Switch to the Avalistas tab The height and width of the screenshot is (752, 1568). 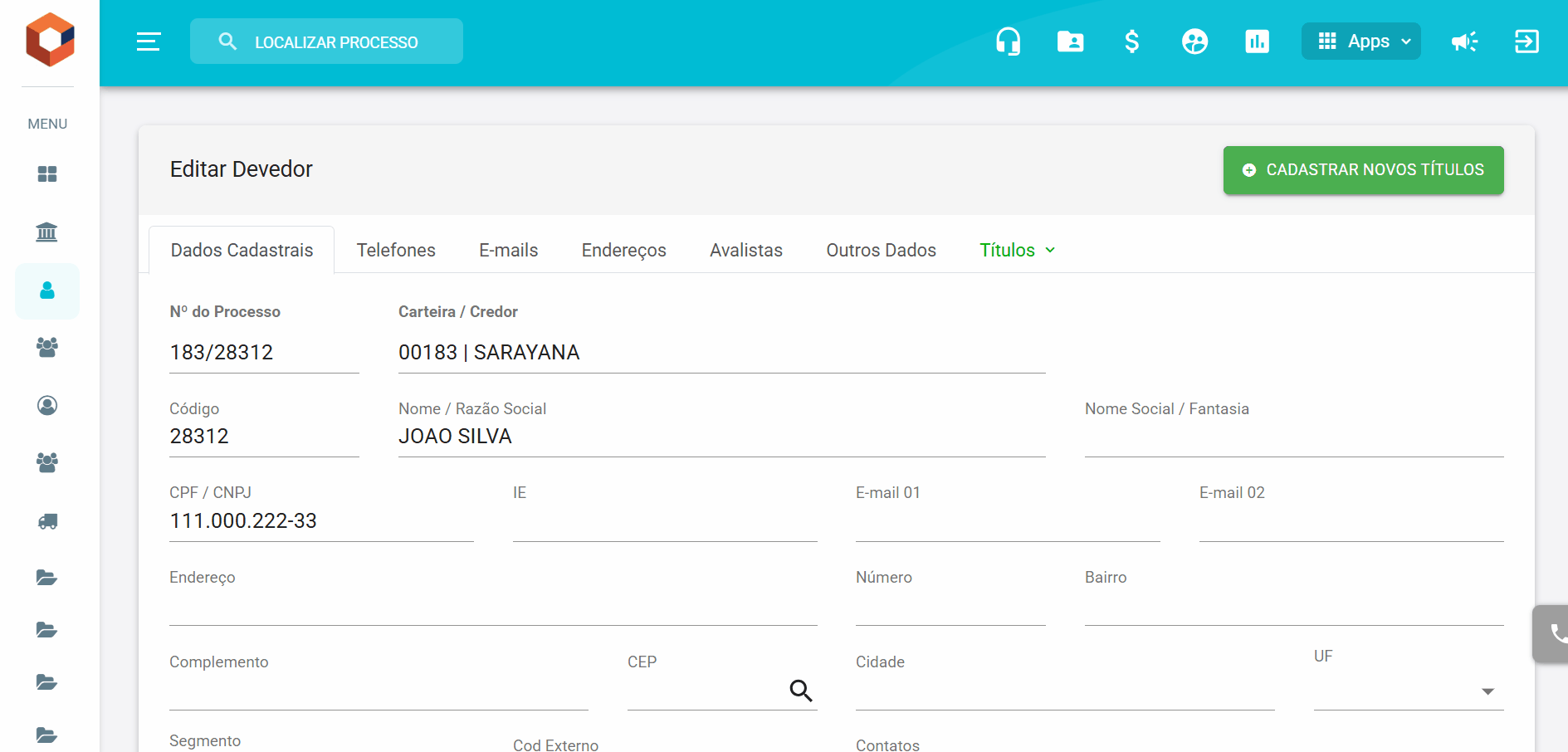pos(746,250)
